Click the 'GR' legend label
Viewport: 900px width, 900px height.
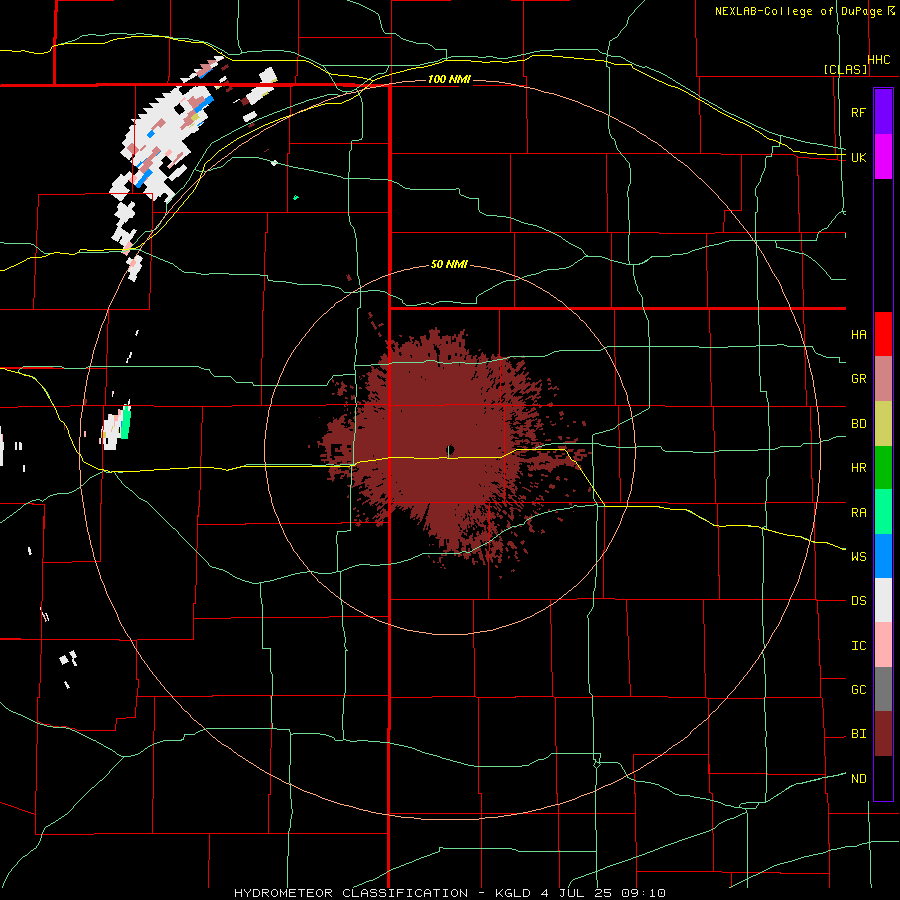coord(858,379)
